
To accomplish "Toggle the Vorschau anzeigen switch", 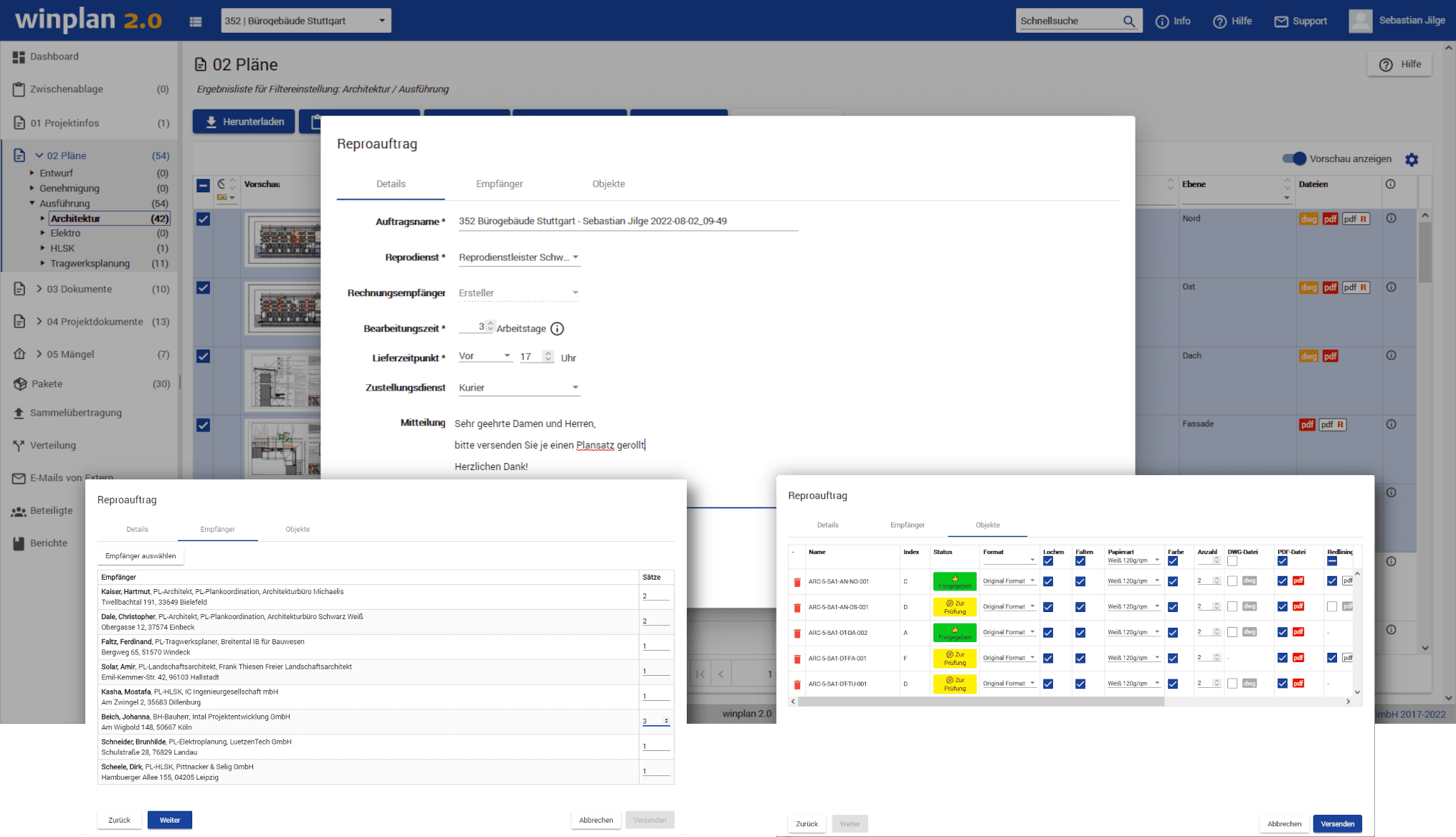I will coord(1295,158).
